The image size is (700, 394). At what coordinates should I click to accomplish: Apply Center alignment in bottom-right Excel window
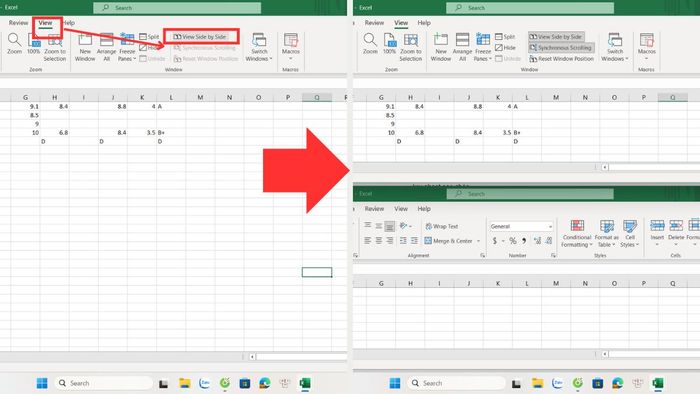[x=378, y=241]
